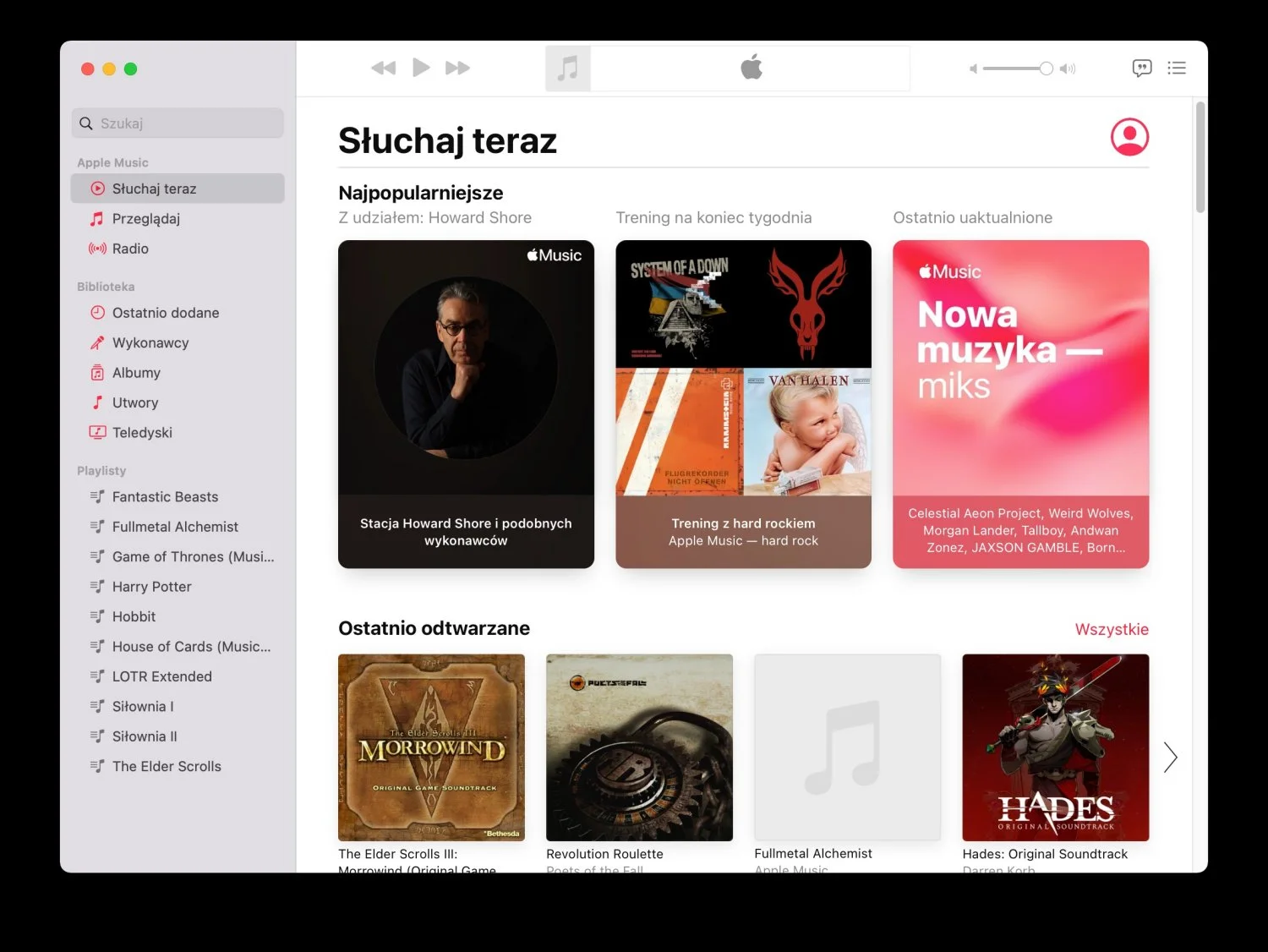
Task: Click the Przeglądaj music note icon
Action: 97,219
